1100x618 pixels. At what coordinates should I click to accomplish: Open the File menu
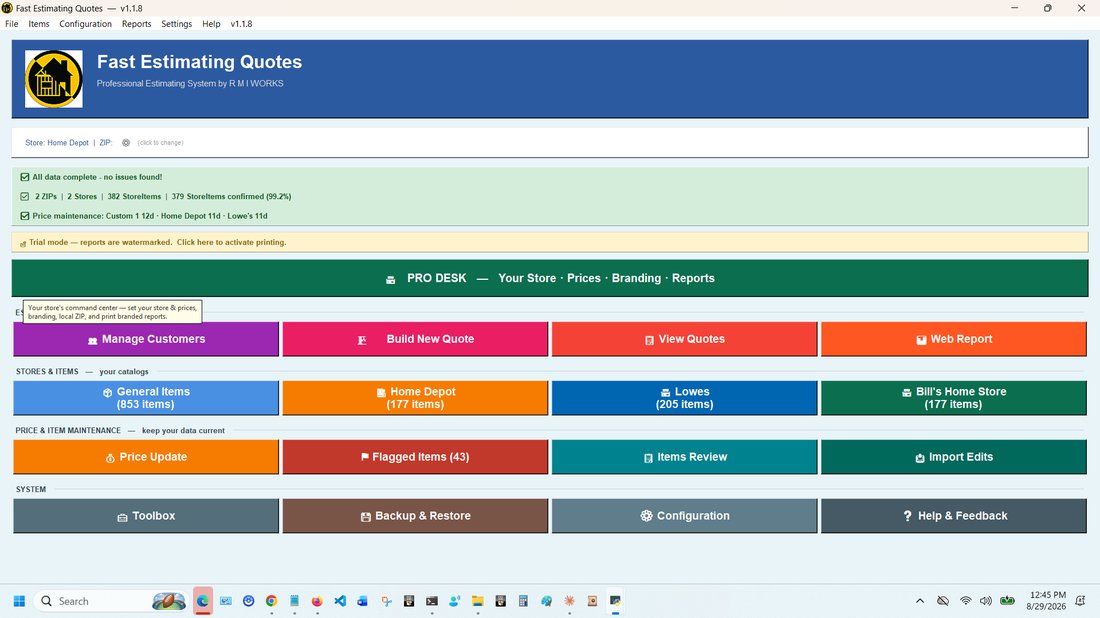tap(12, 24)
